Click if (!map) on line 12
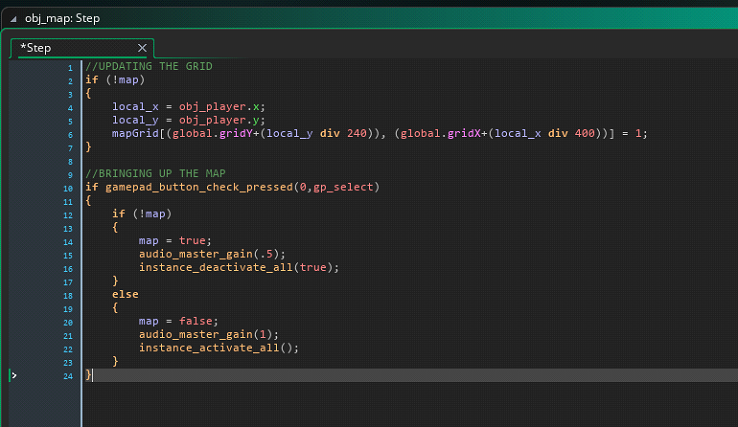 tap(142, 214)
